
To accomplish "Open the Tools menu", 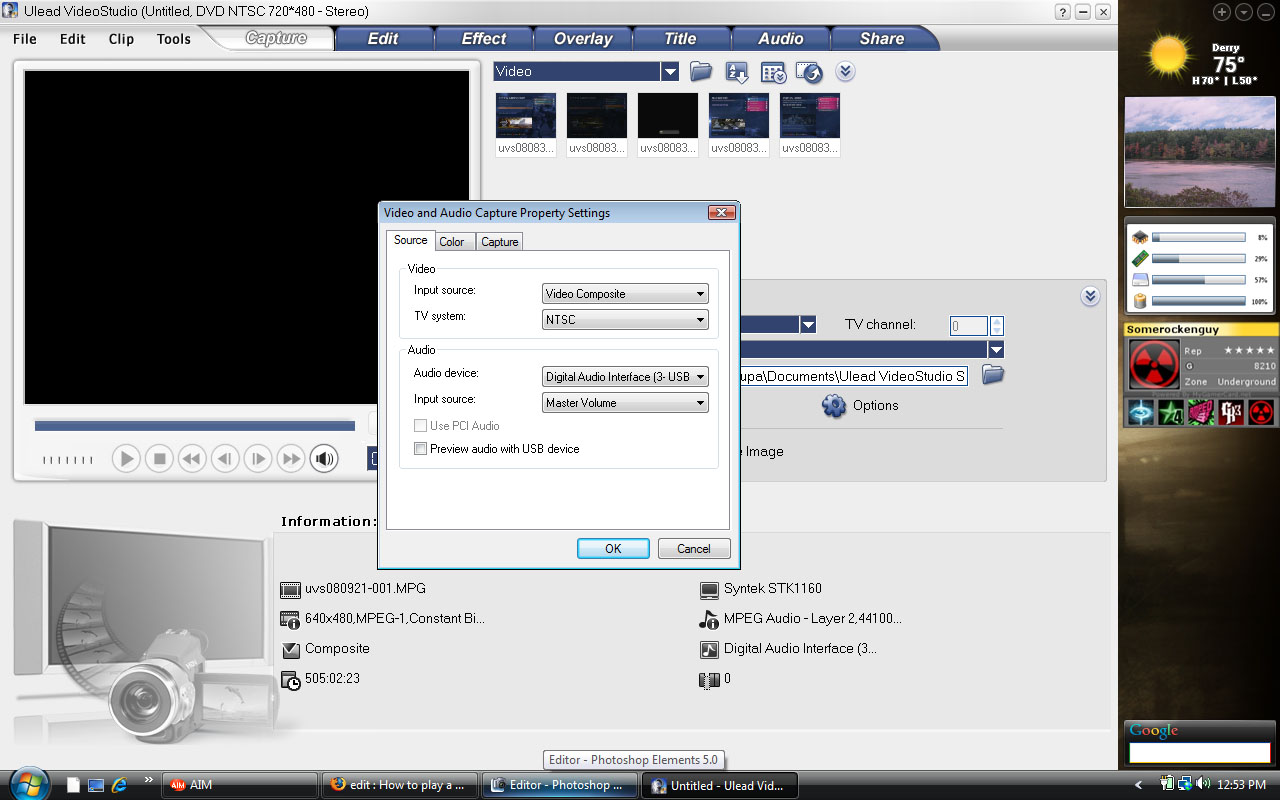I will (174, 39).
